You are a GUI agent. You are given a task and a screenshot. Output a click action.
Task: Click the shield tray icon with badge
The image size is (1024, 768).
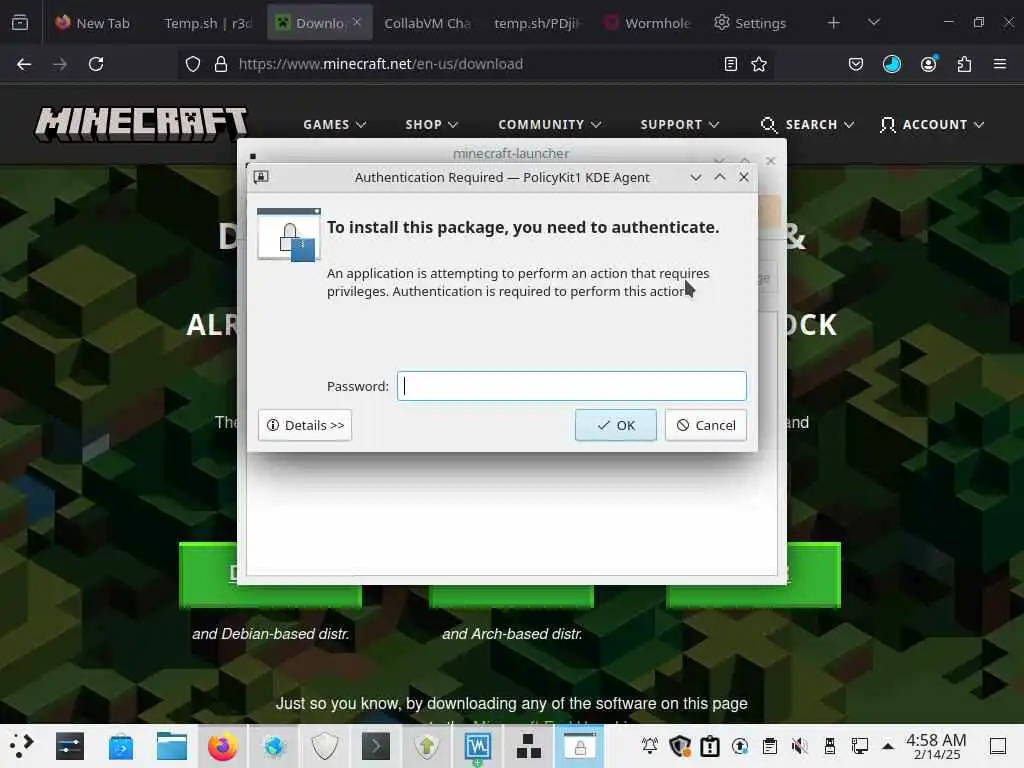coord(680,746)
